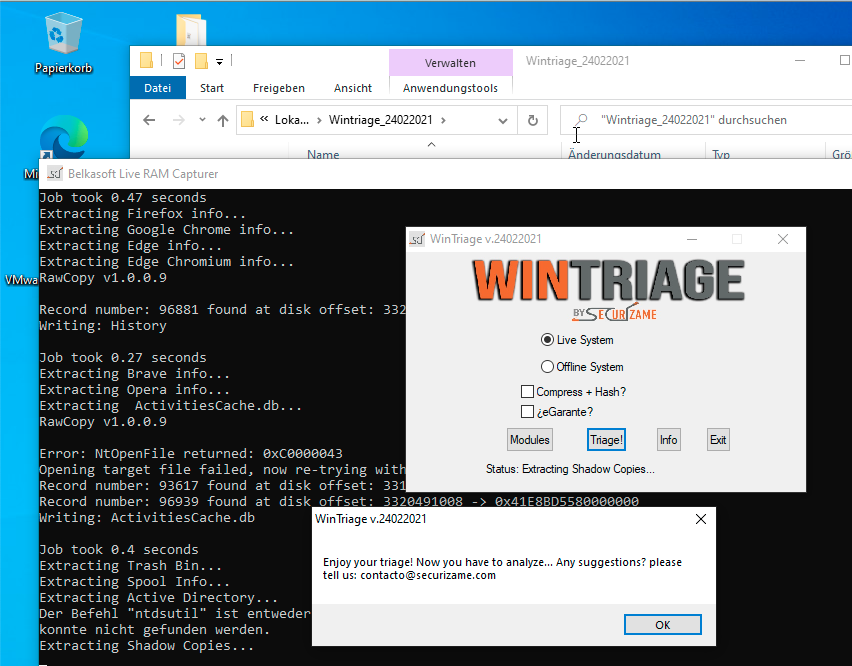Go back in the Explorer window
Screen dimensions: 852x666
click(x=149, y=120)
